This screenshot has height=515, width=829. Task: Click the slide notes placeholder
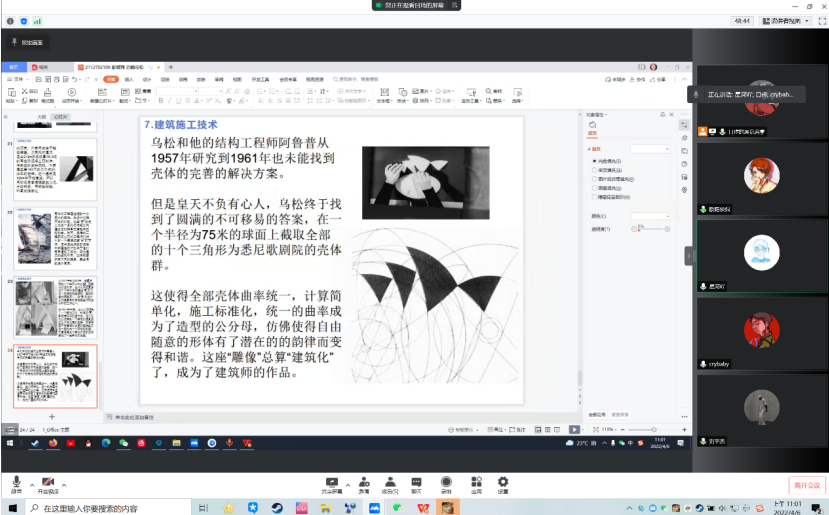(134, 417)
